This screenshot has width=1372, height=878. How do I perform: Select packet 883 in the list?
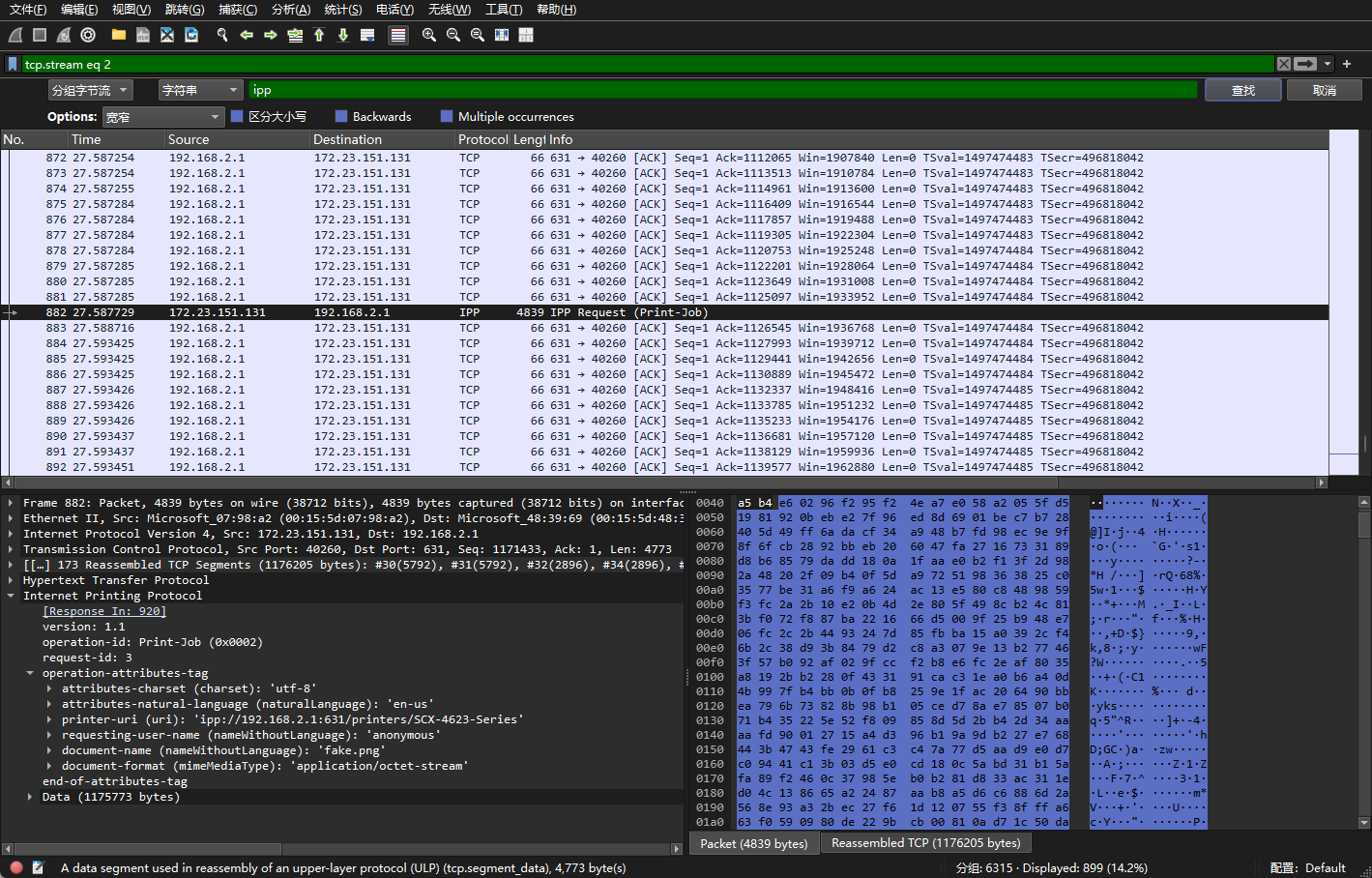(x=664, y=328)
